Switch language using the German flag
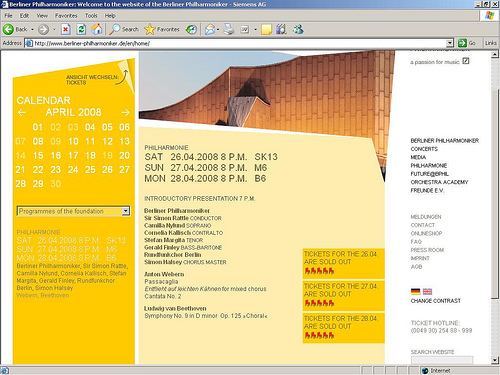 [x=416, y=292]
